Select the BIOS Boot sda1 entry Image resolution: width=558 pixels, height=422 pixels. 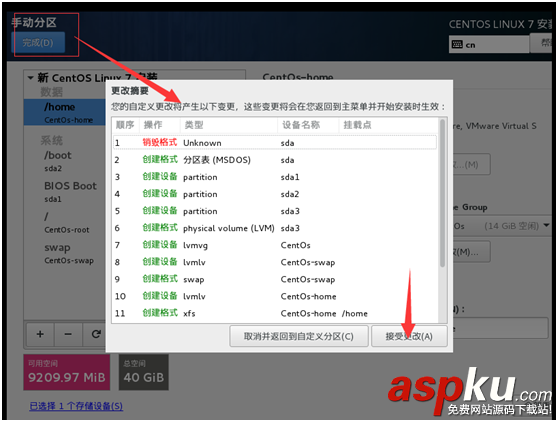[65, 191]
